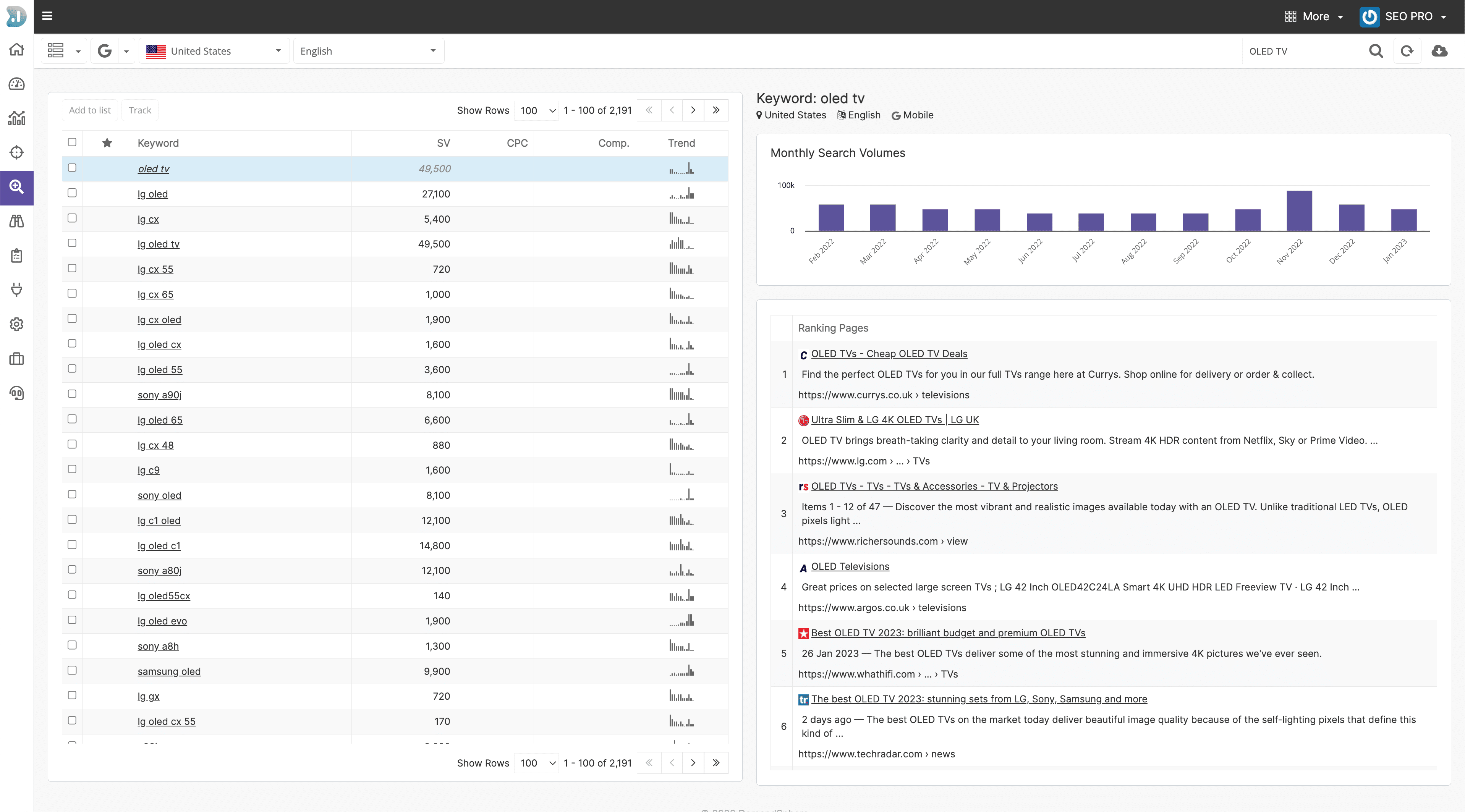Go to next page in top pagination

click(693, 110)
